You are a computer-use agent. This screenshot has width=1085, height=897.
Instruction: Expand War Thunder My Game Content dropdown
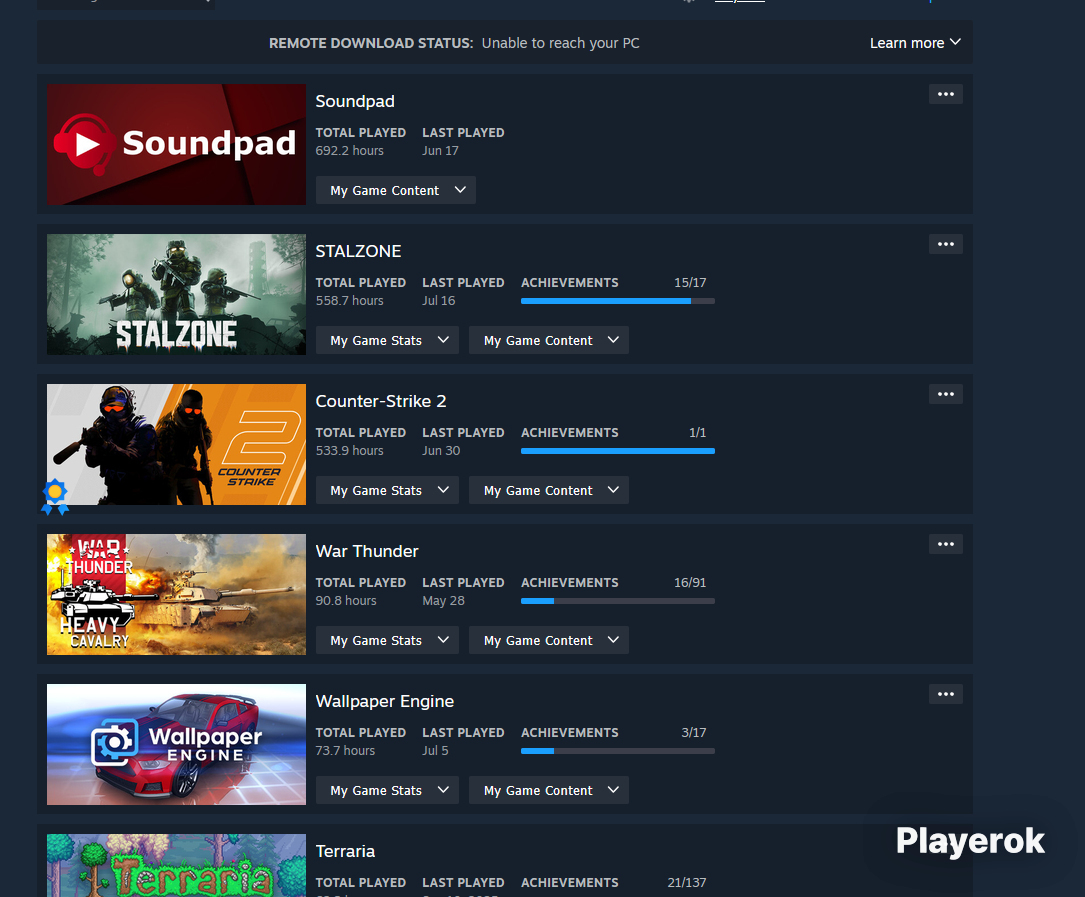[x=549, y=640]
